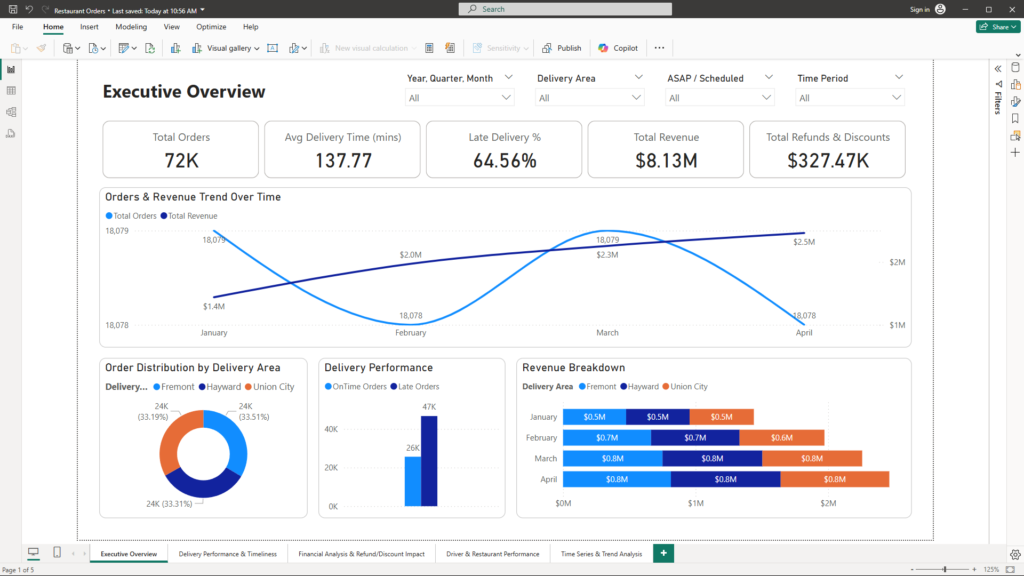Viewport: 1024px width, 576px height.
Task: Open the Table view in left sidebar
Action: [x=11, y=91]
